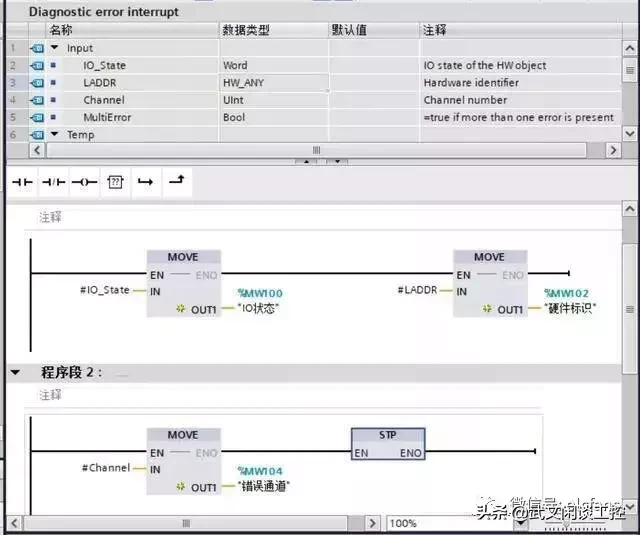This screenshot has height=535, width=640.
Task: Insert an output coil instruction
Action: click(84, 182)
